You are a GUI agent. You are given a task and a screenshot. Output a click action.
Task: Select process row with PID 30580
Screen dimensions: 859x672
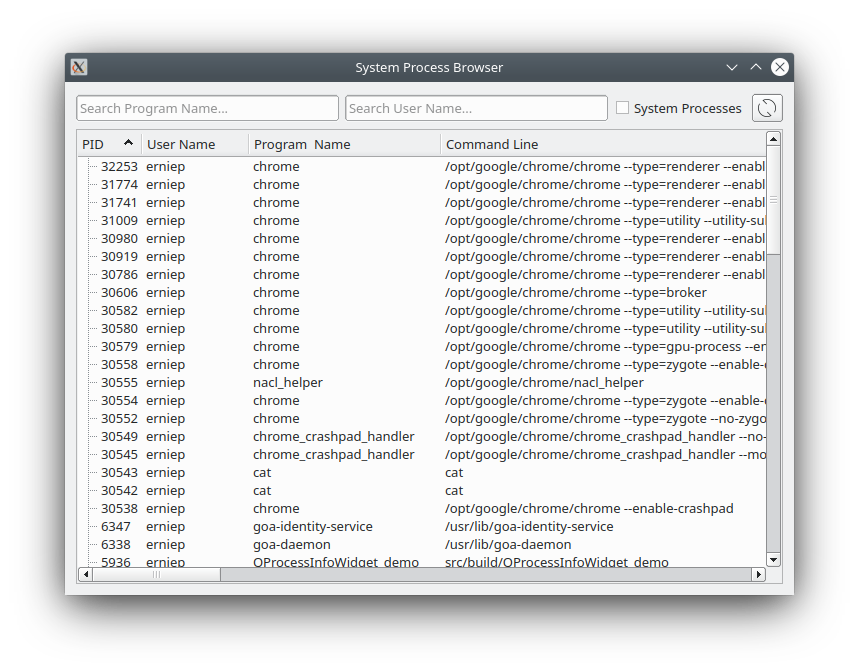(422, 329)
